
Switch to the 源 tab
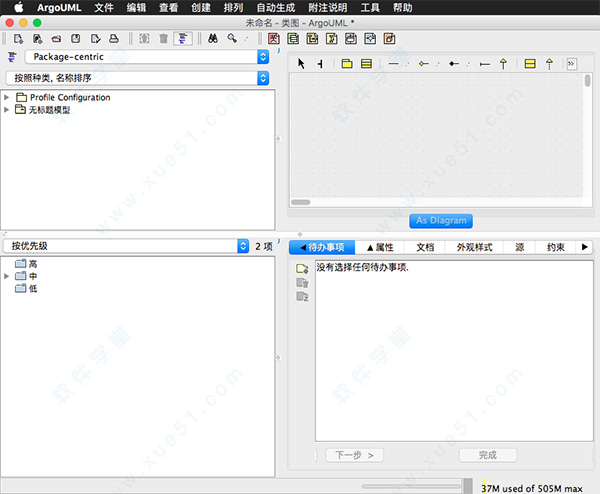tap(520, 248)
